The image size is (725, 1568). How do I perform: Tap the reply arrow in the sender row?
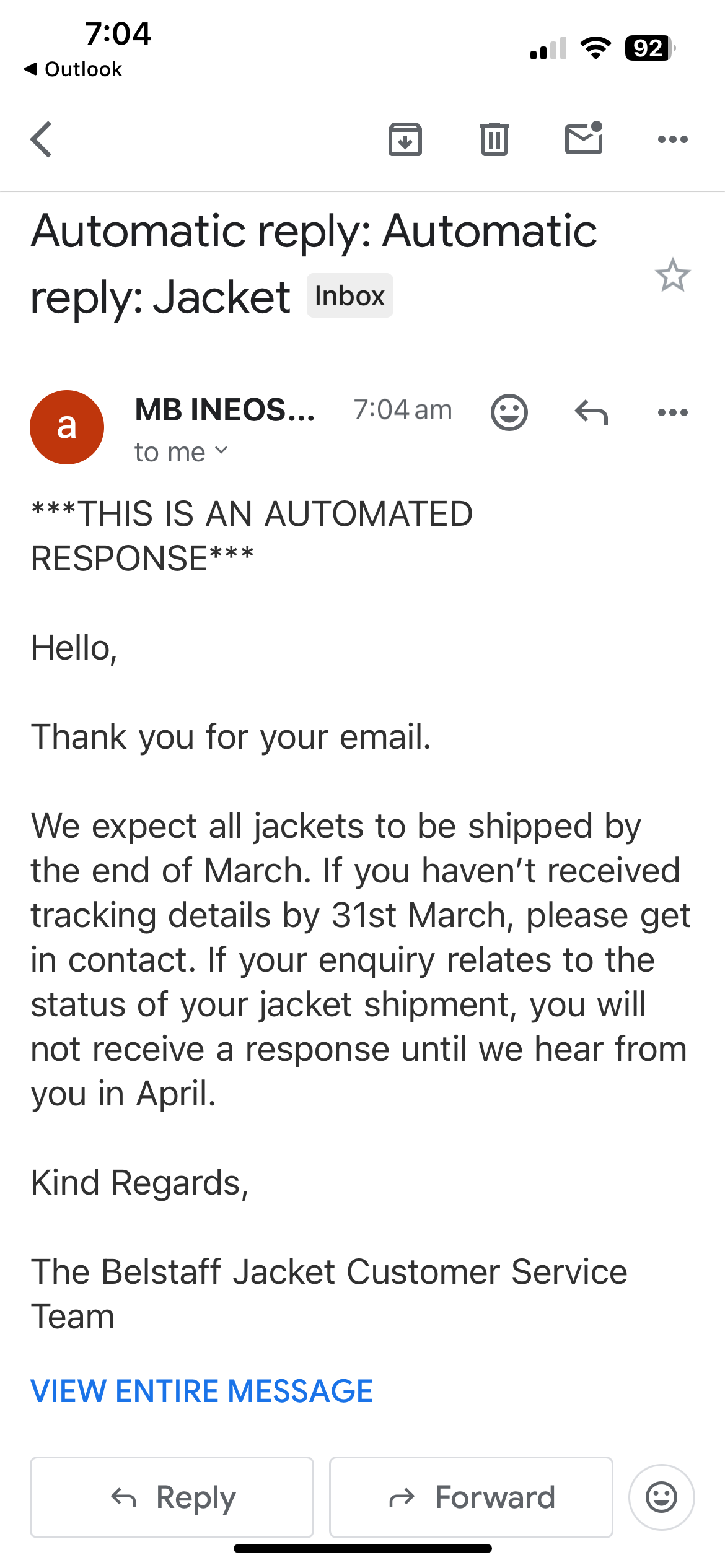[591, 412]
